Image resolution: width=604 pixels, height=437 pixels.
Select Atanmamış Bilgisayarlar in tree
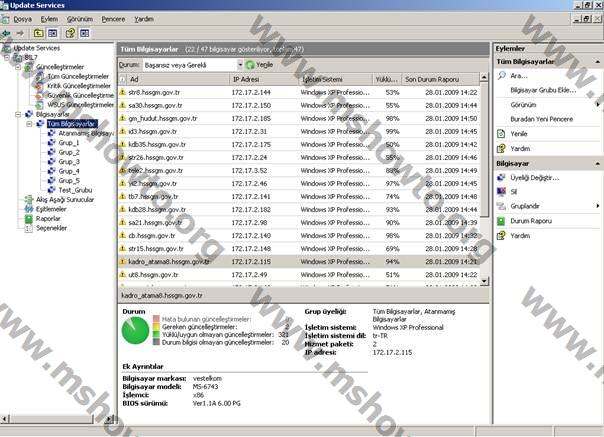tap(86, 133)
